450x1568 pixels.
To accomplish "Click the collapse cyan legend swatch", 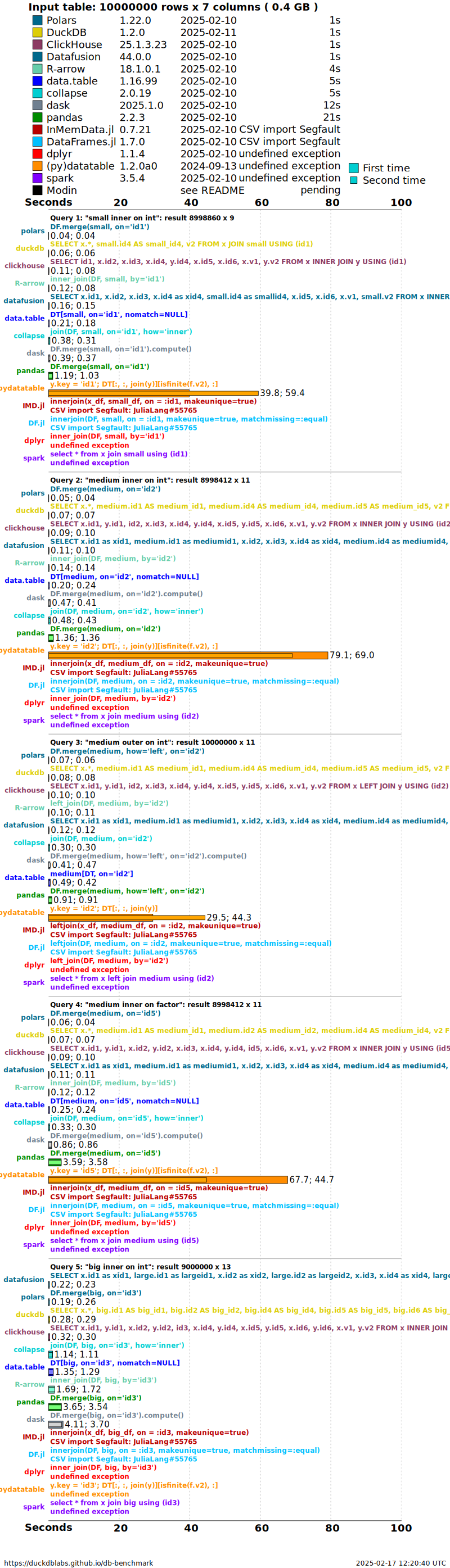I will pos(37,93).
